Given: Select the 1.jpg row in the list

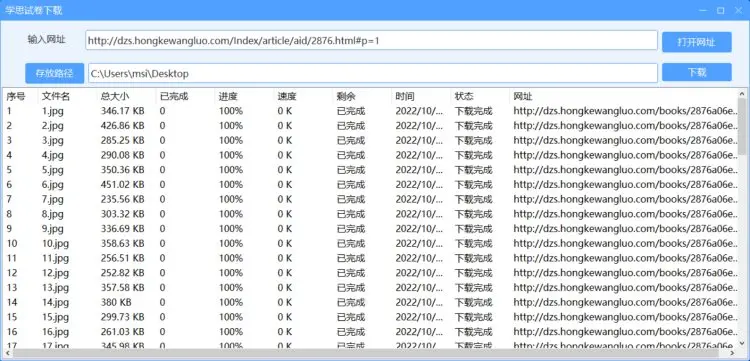Looking at the screenshot, I should pyautogui.click(x=371, y=111).
